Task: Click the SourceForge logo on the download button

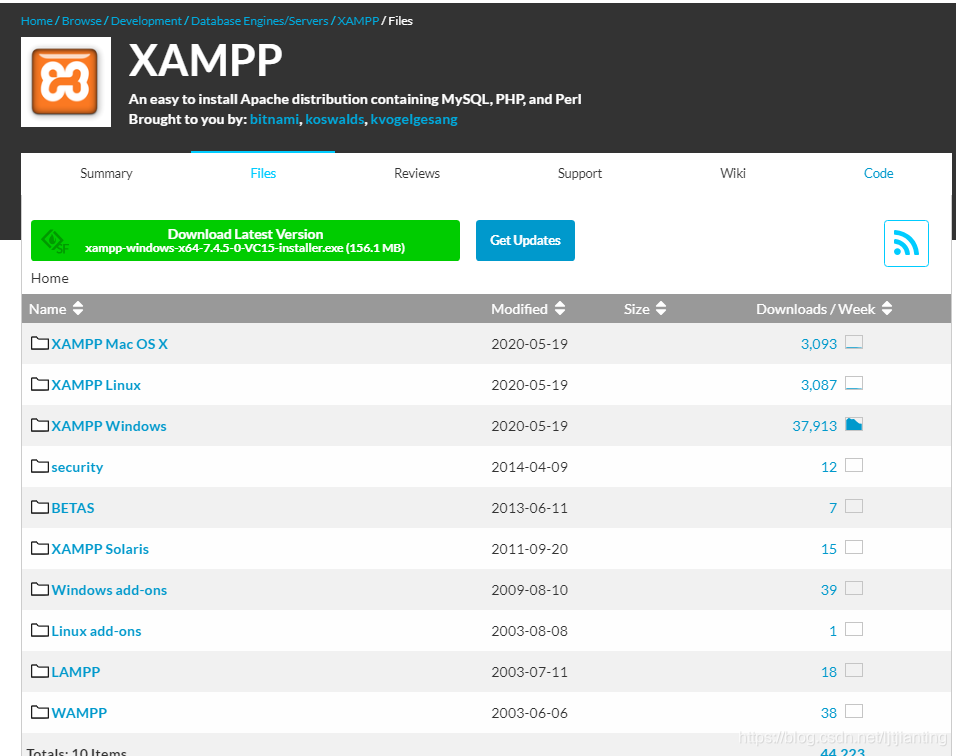Action: [x=55, y=241]
